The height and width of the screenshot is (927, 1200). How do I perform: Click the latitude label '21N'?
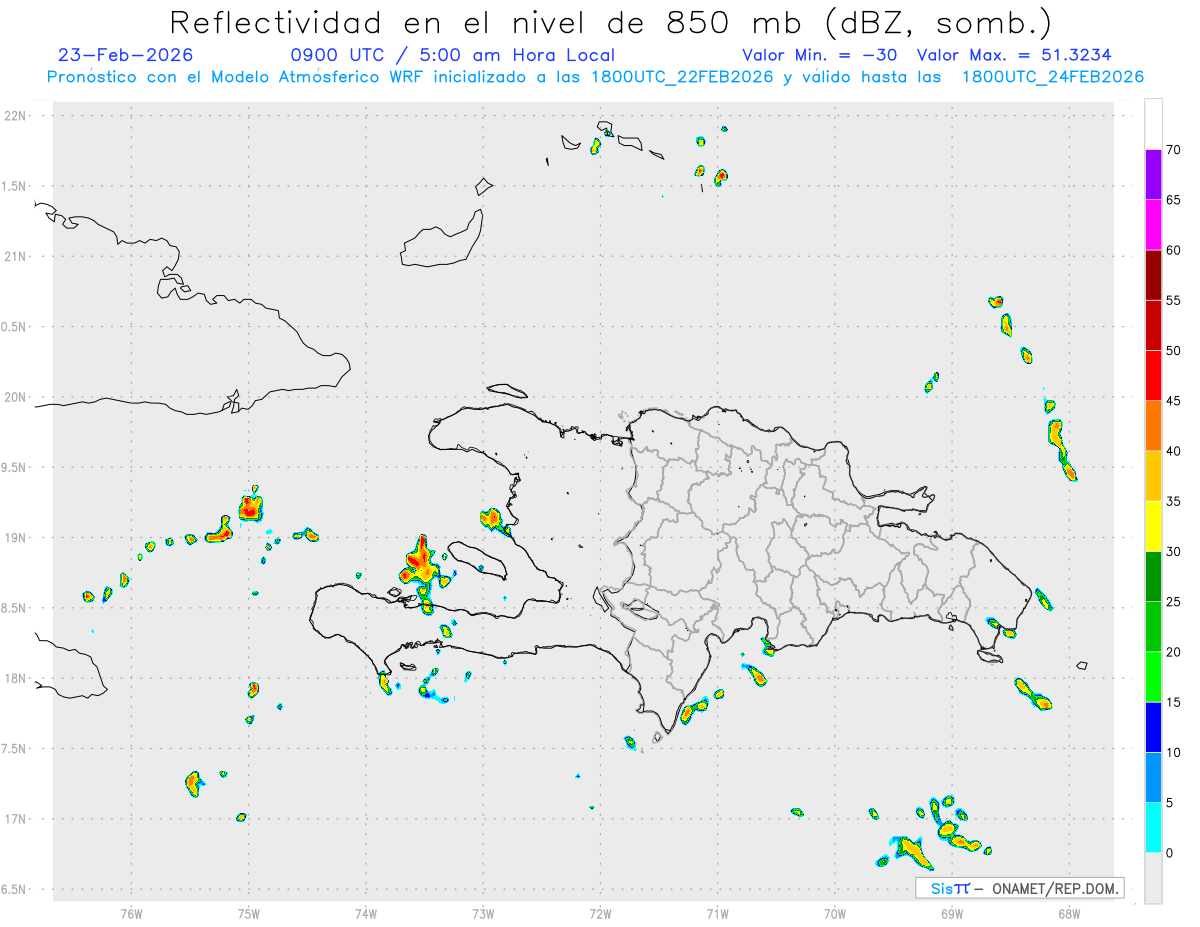tap(17, 257)
